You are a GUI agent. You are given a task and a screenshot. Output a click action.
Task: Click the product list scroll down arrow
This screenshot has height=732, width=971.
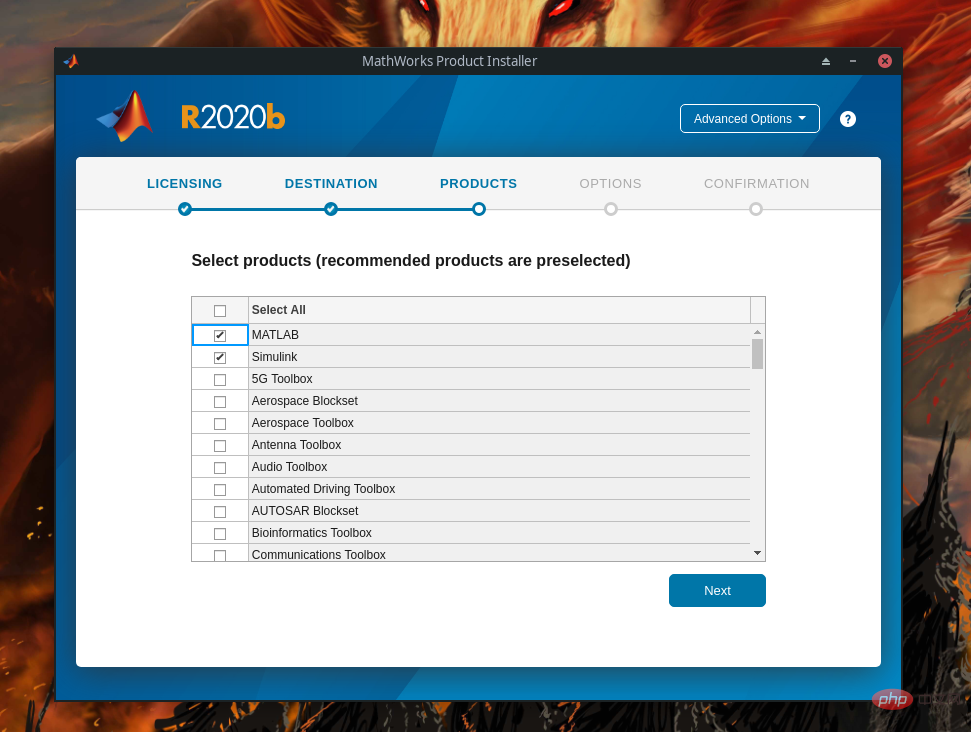pyautogui.click(x=757, y=553)
